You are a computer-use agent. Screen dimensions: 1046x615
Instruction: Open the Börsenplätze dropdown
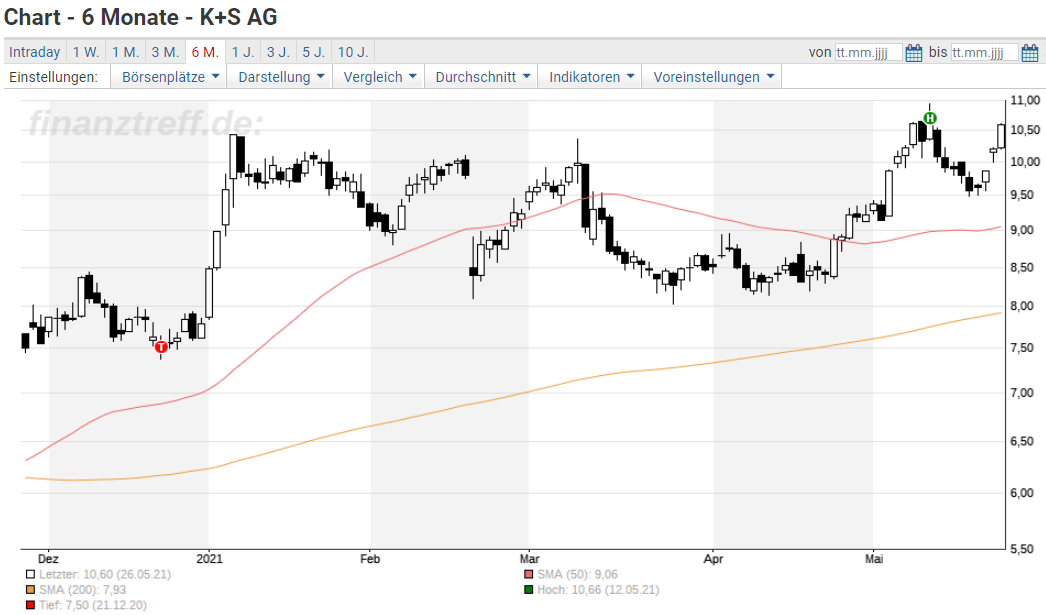(x=169, y=77)
